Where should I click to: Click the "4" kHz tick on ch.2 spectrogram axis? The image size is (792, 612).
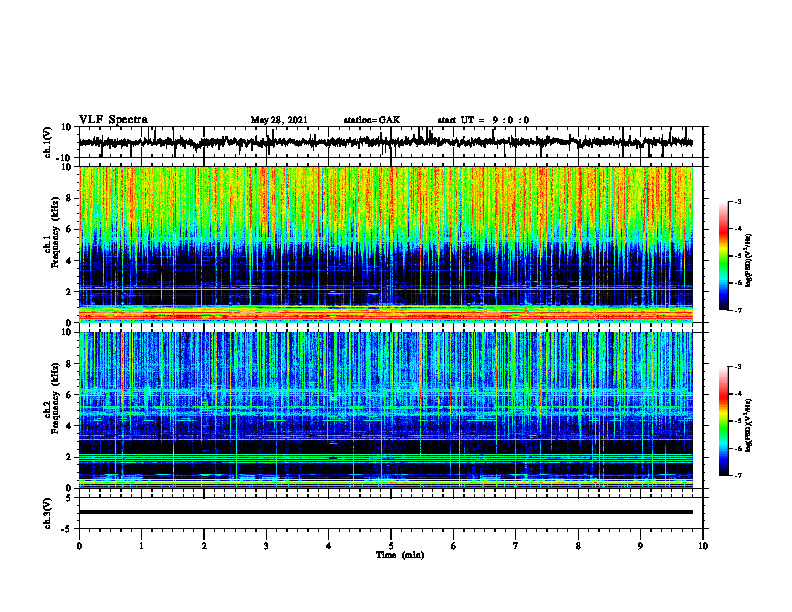tap(69, 426)
